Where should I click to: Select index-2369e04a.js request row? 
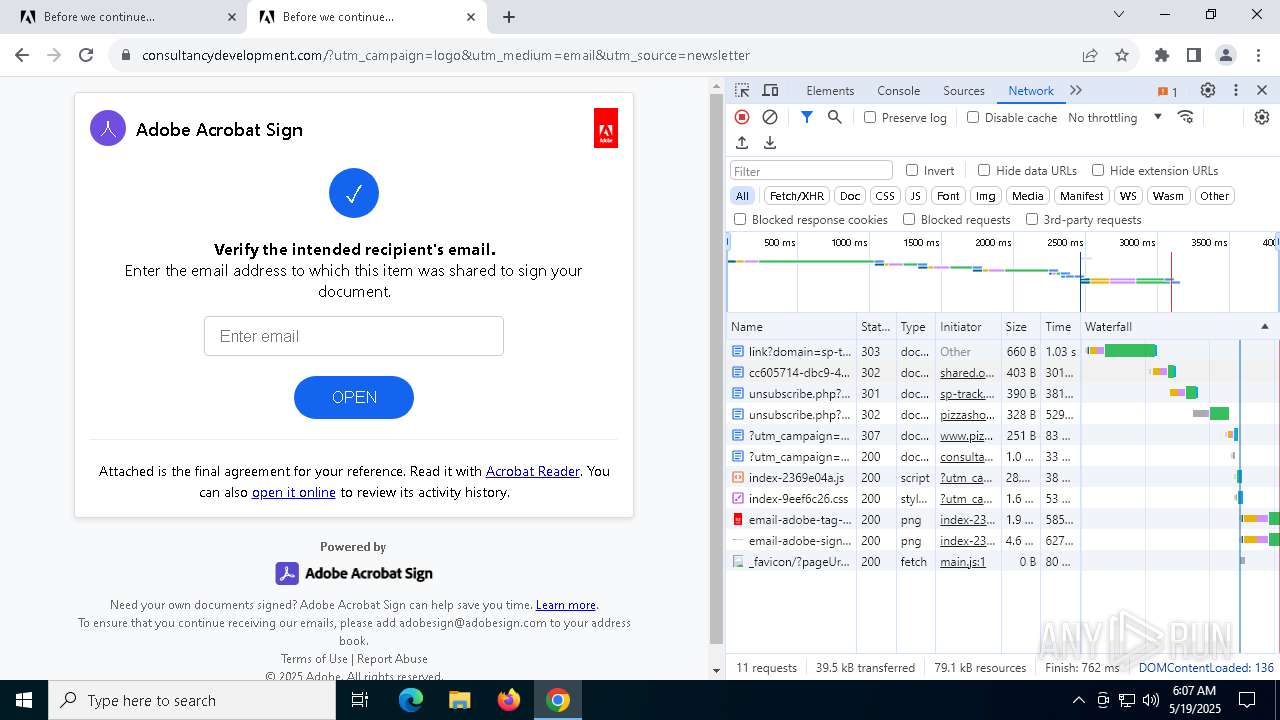coord(1002,478)
